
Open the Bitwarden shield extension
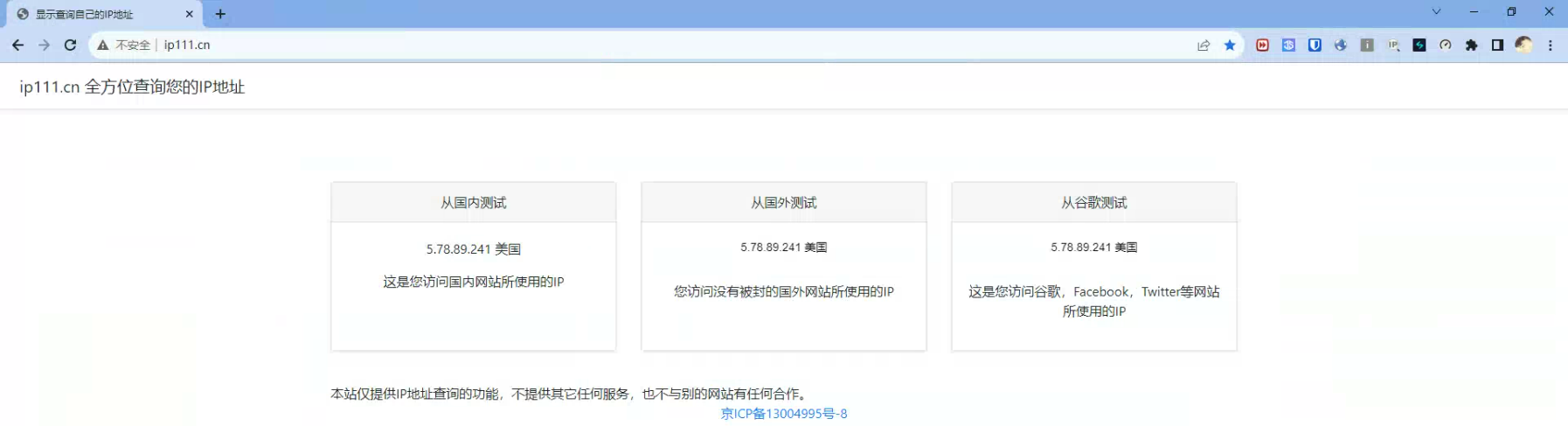[x=1315, y=45]
